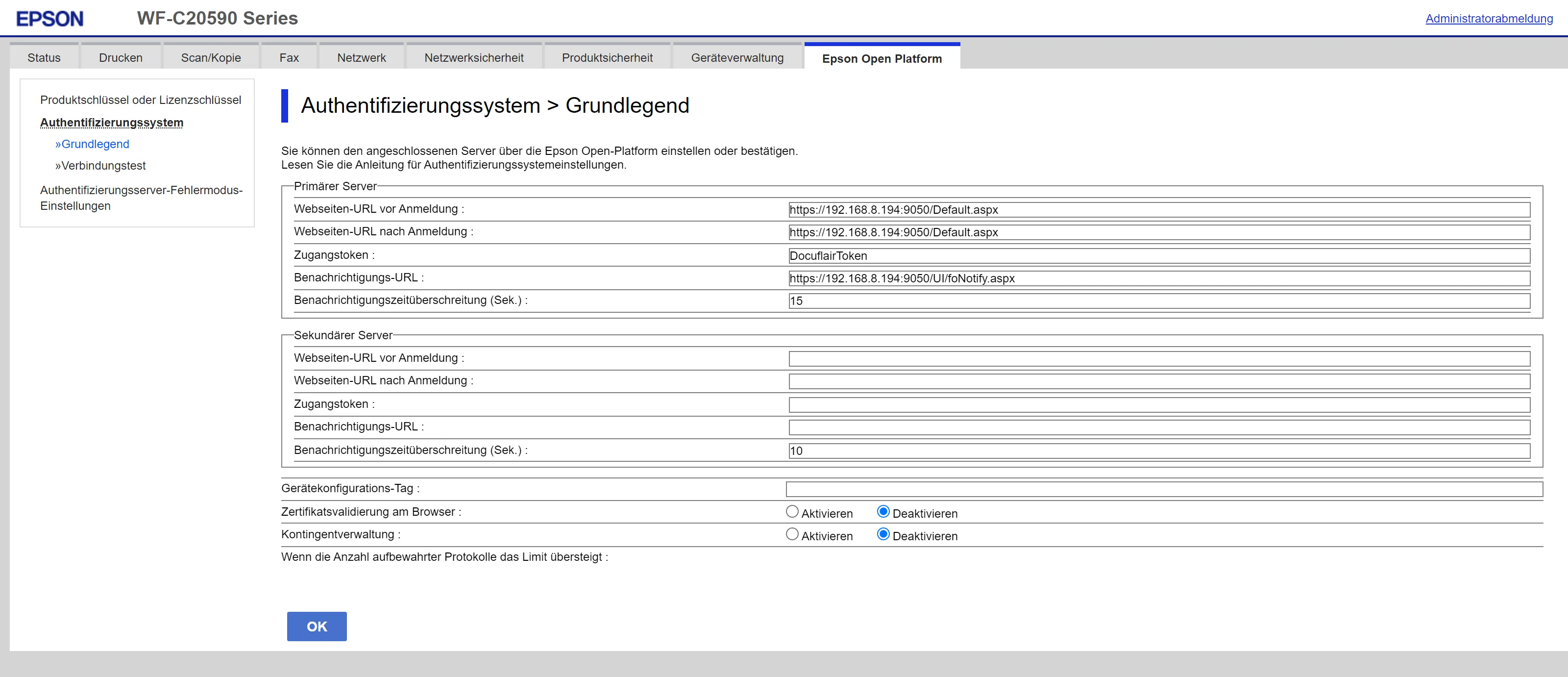Select Deaktivieren for Zertifikatsvalidierung am Browser

pos(883,512)
